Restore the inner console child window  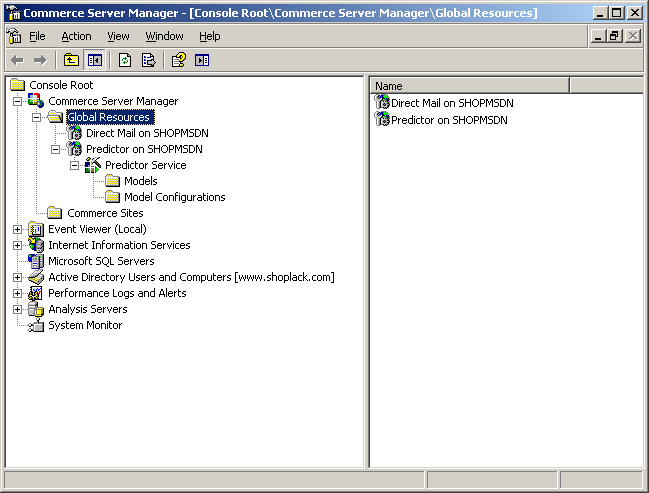click(x=615, y=36)
